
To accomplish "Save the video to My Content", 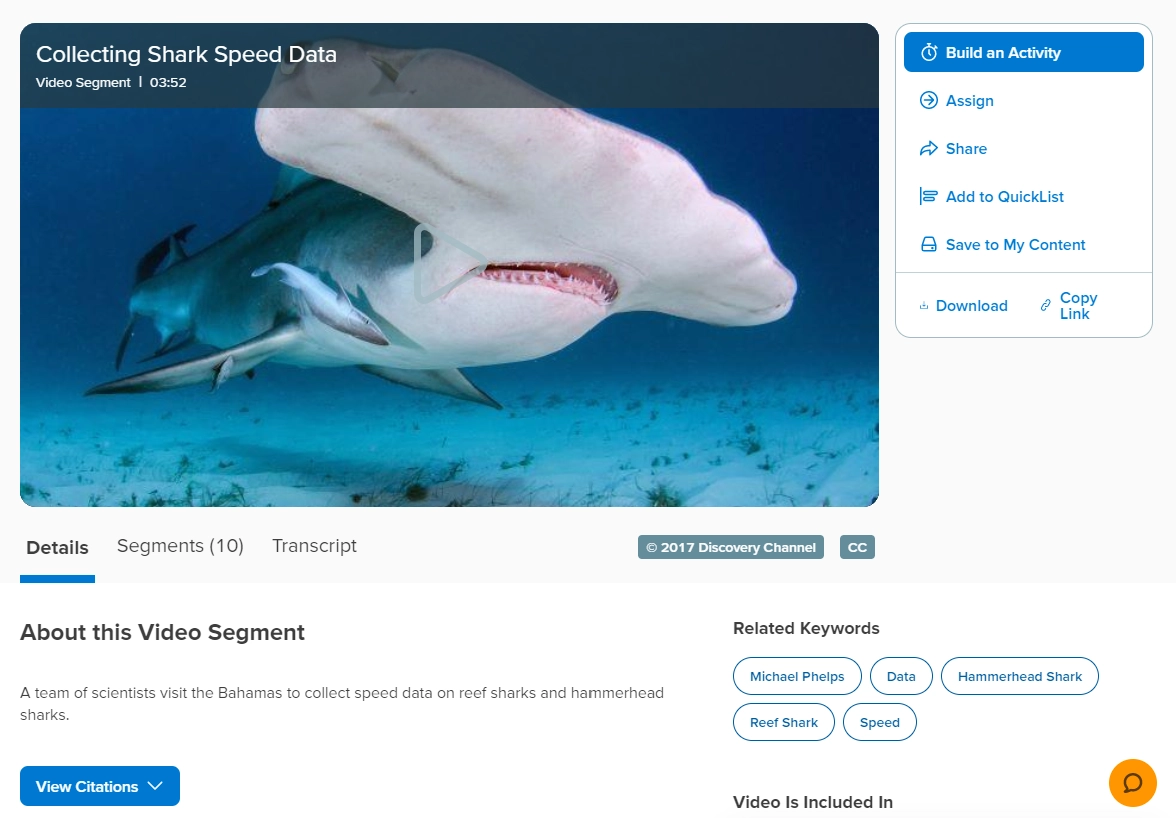I will (x=1003, y=244).
